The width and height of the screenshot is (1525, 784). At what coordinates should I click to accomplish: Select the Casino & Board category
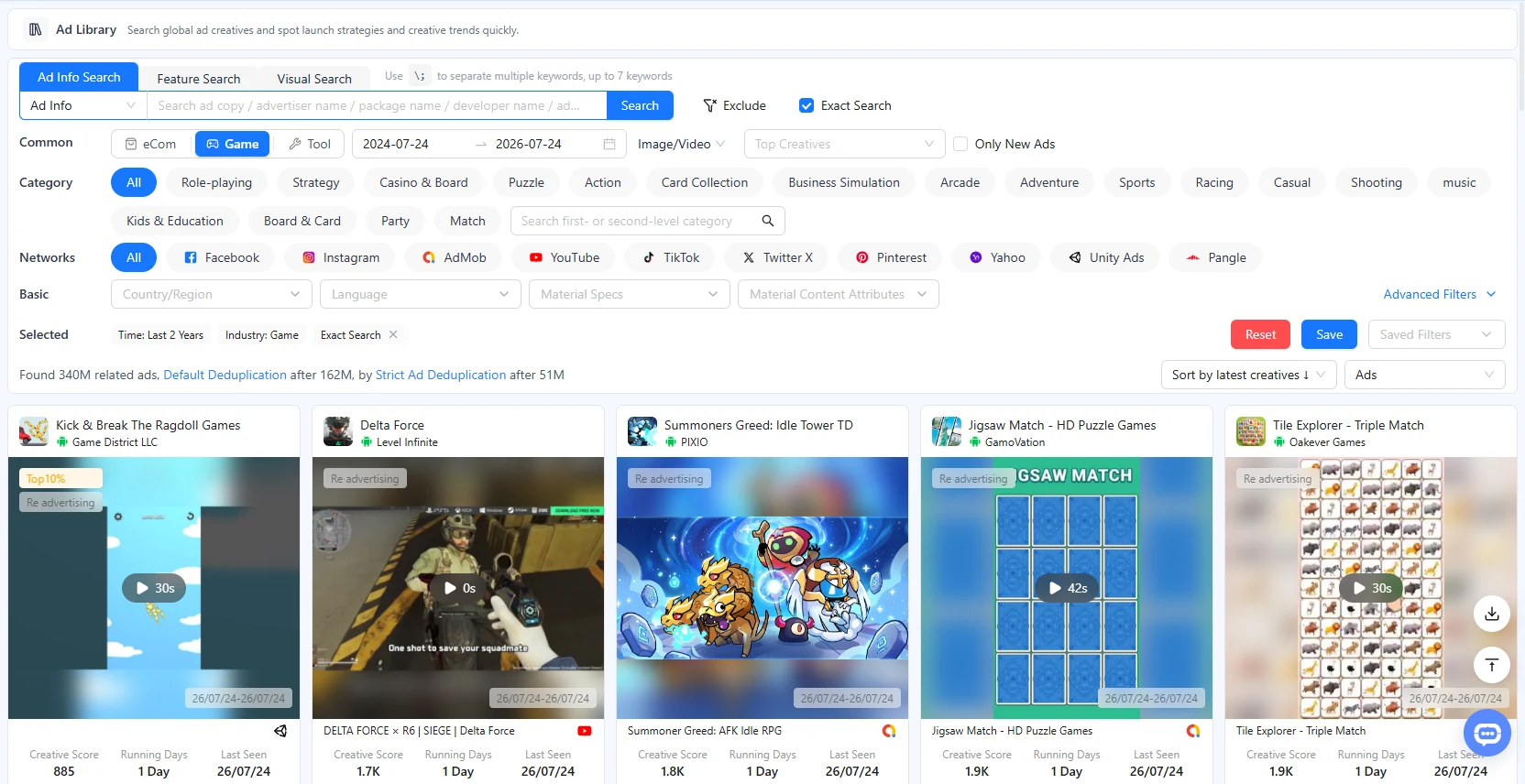click(x=423, y=182)
